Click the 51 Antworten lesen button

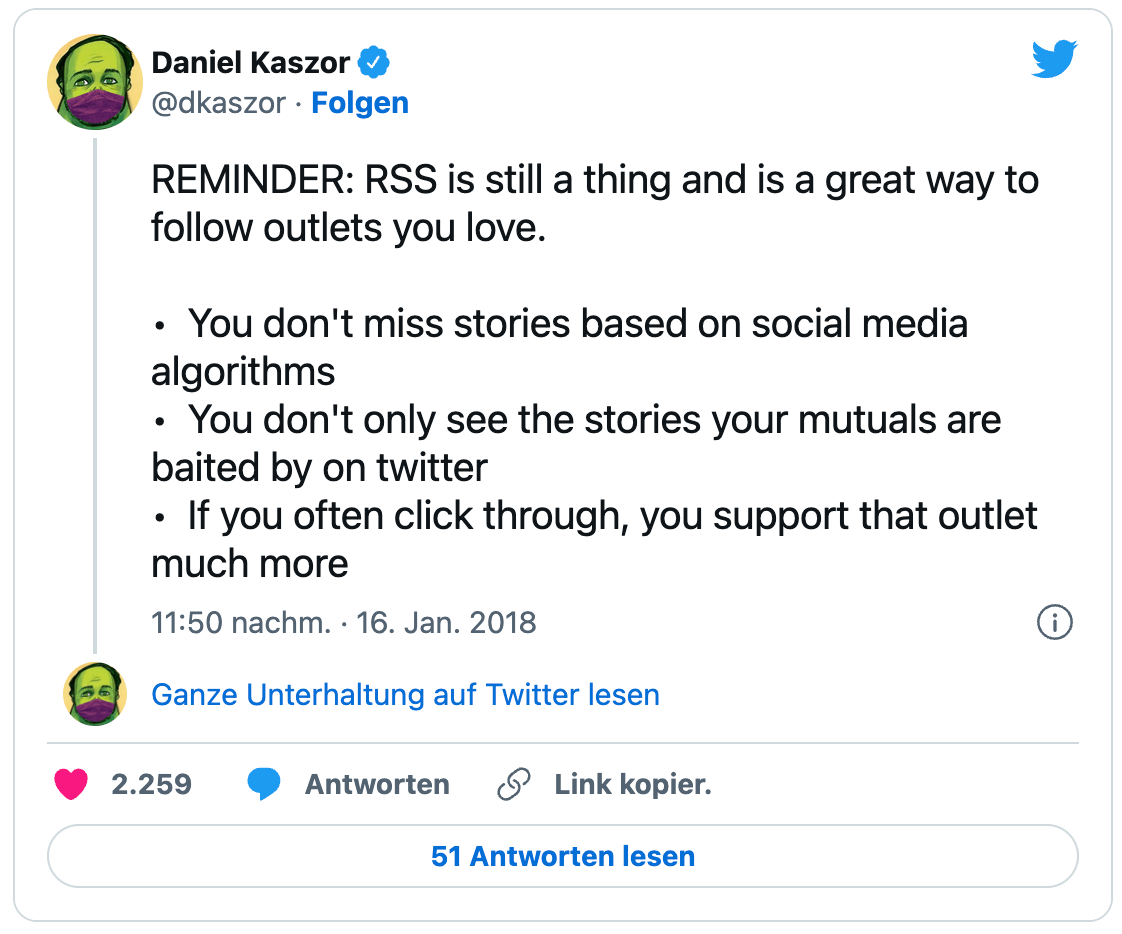[x=562, y=856]
